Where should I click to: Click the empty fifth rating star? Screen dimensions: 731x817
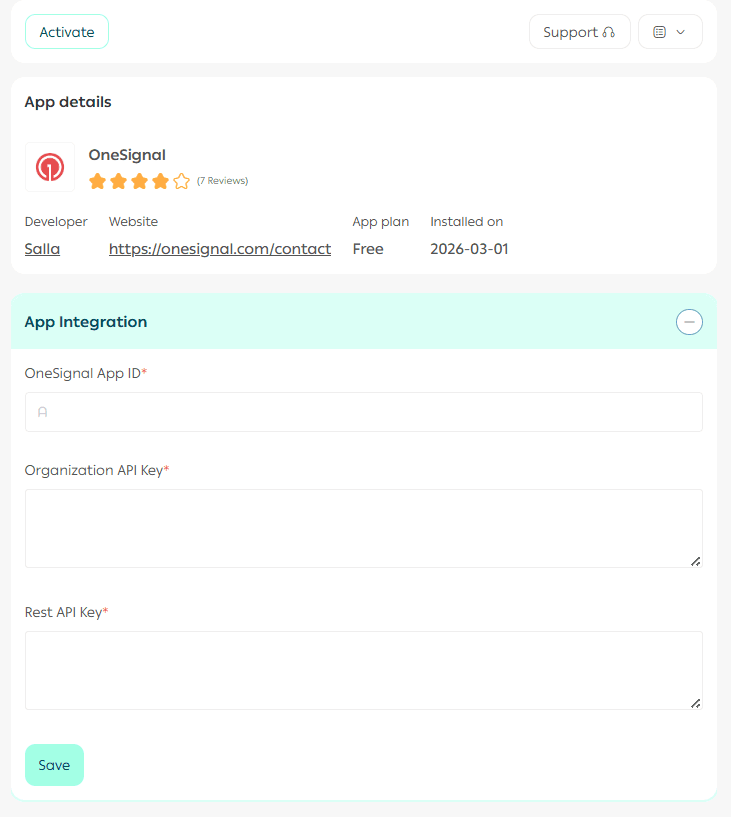point(181,181)
